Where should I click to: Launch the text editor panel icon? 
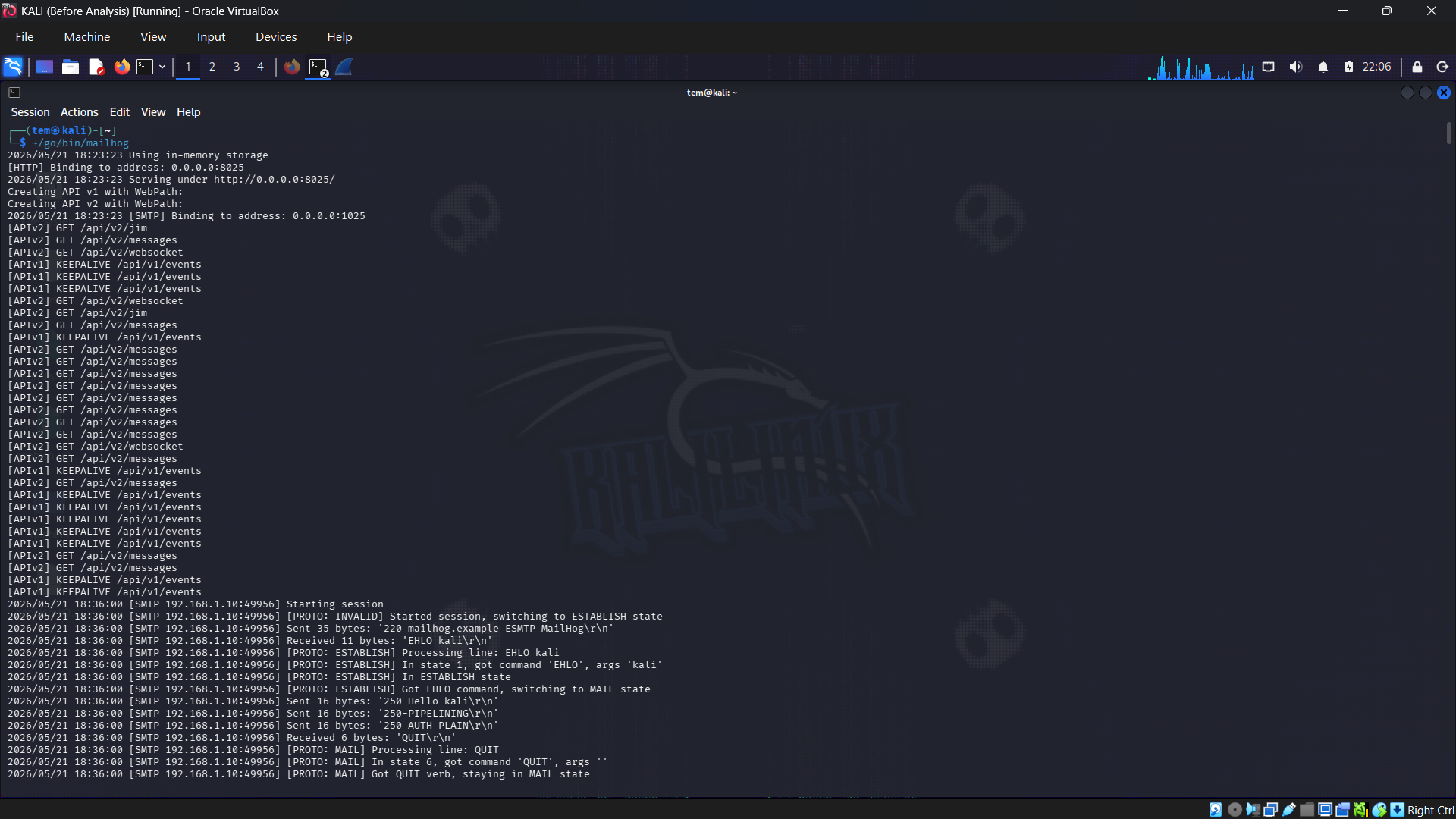pos(96,67)
